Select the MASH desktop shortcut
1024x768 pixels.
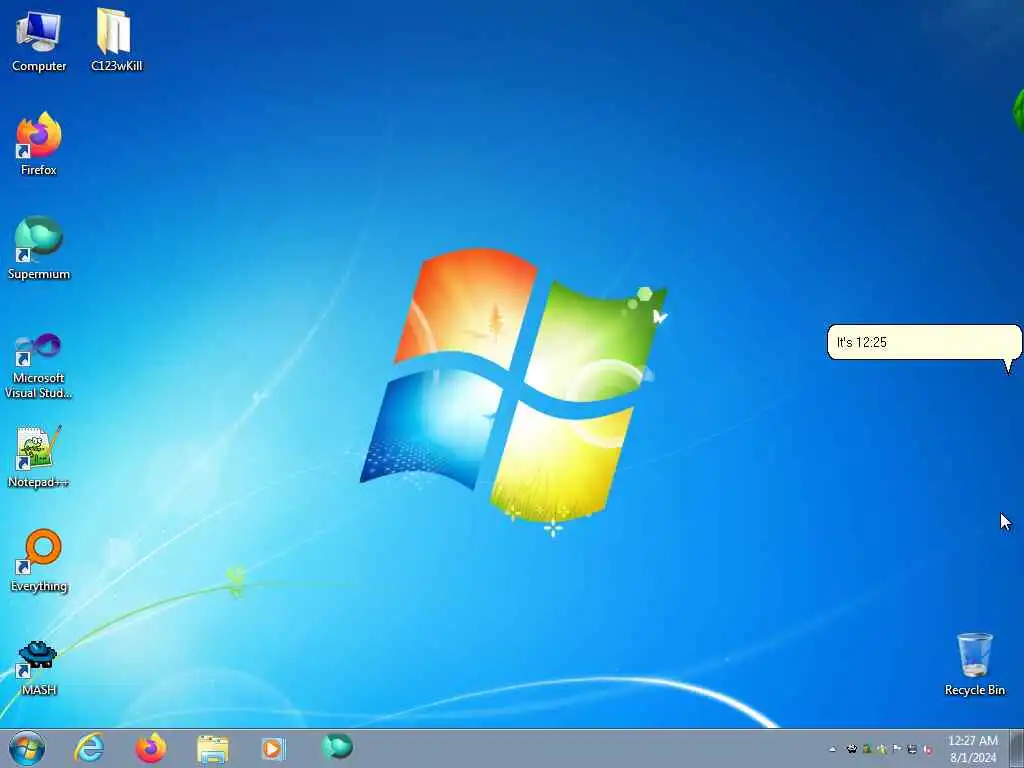39,667
